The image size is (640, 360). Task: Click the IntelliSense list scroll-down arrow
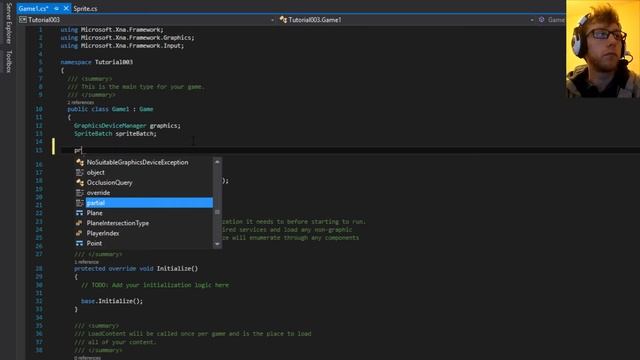[x=217, y=244]
